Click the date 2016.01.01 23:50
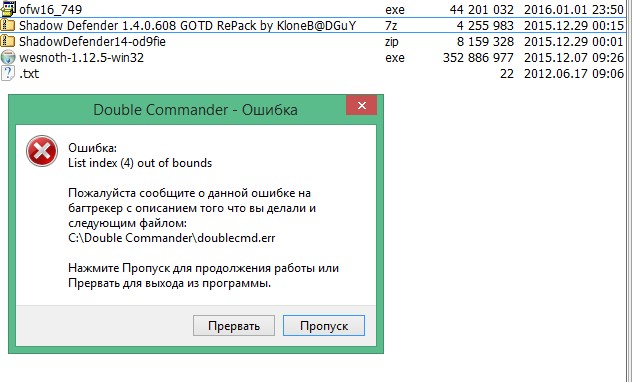Viewport: 632px width, 382px height. (x=574, y=9)
